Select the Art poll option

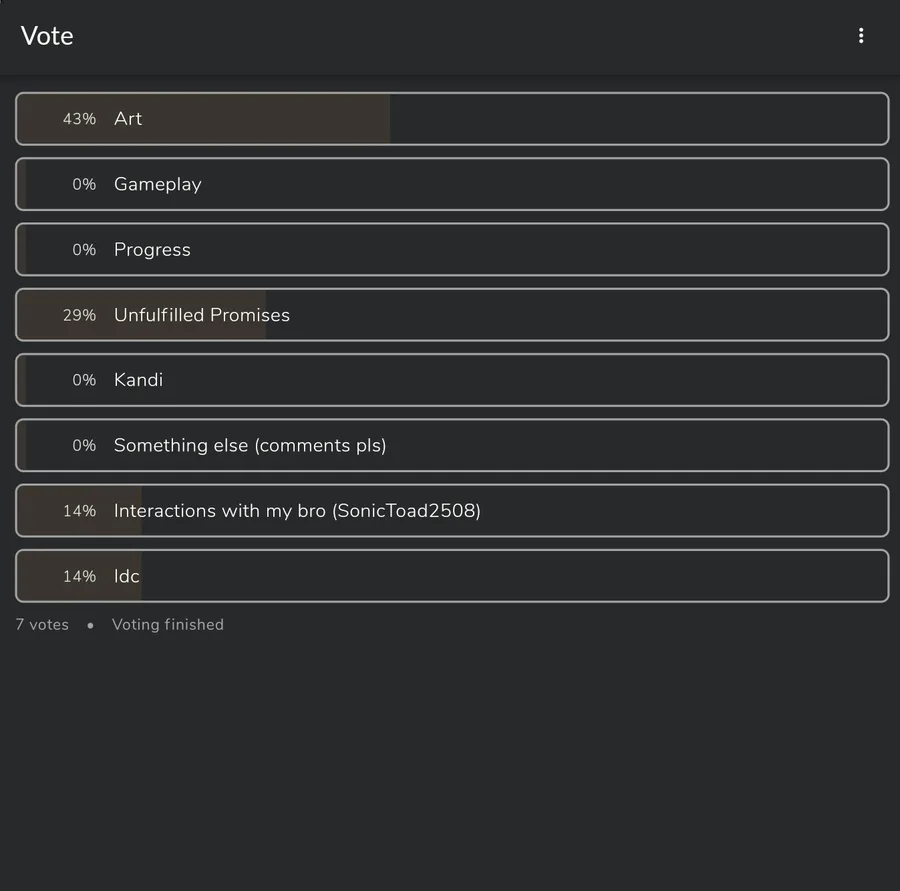tap(452, 119)
